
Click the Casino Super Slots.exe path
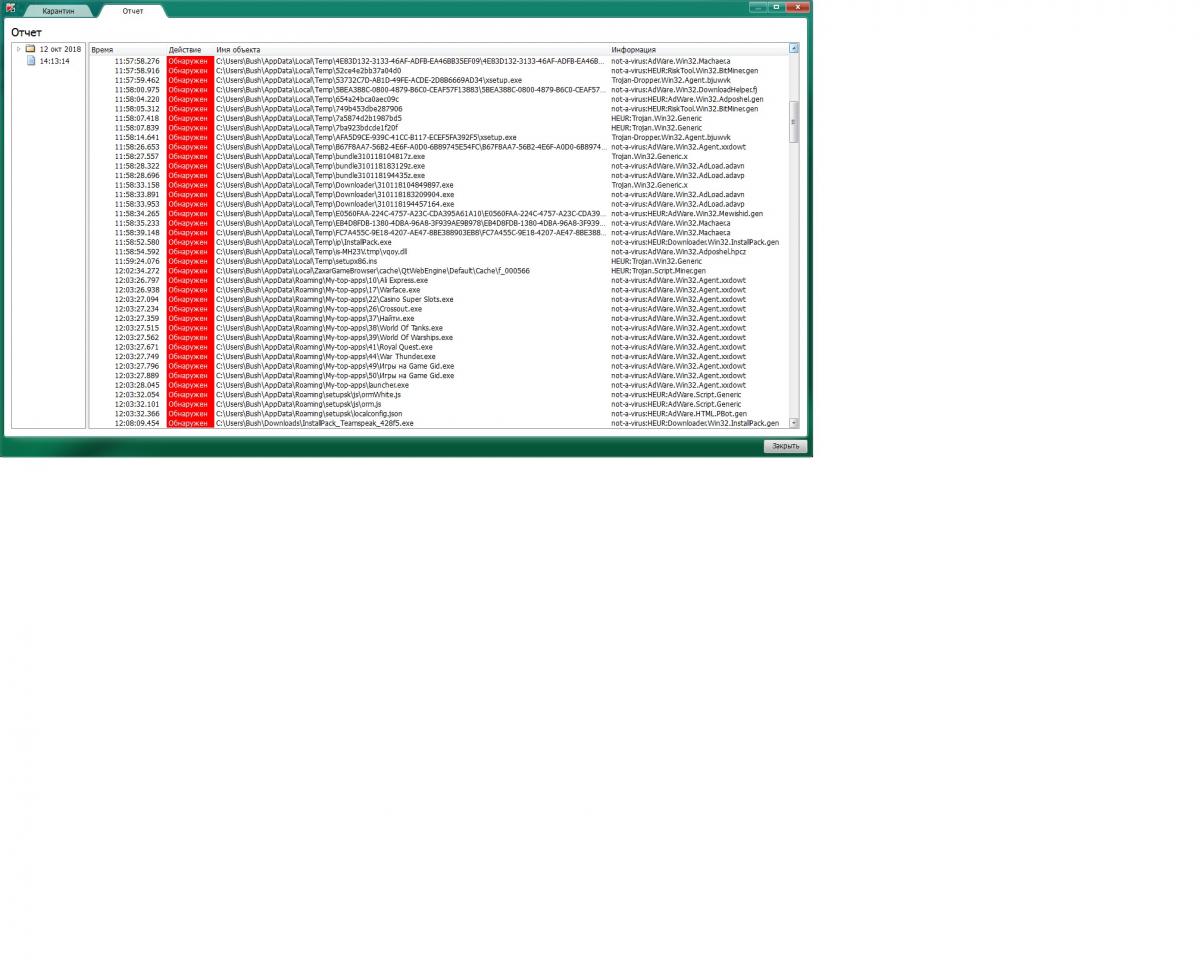pyautogui.click(x=335, y=299)
